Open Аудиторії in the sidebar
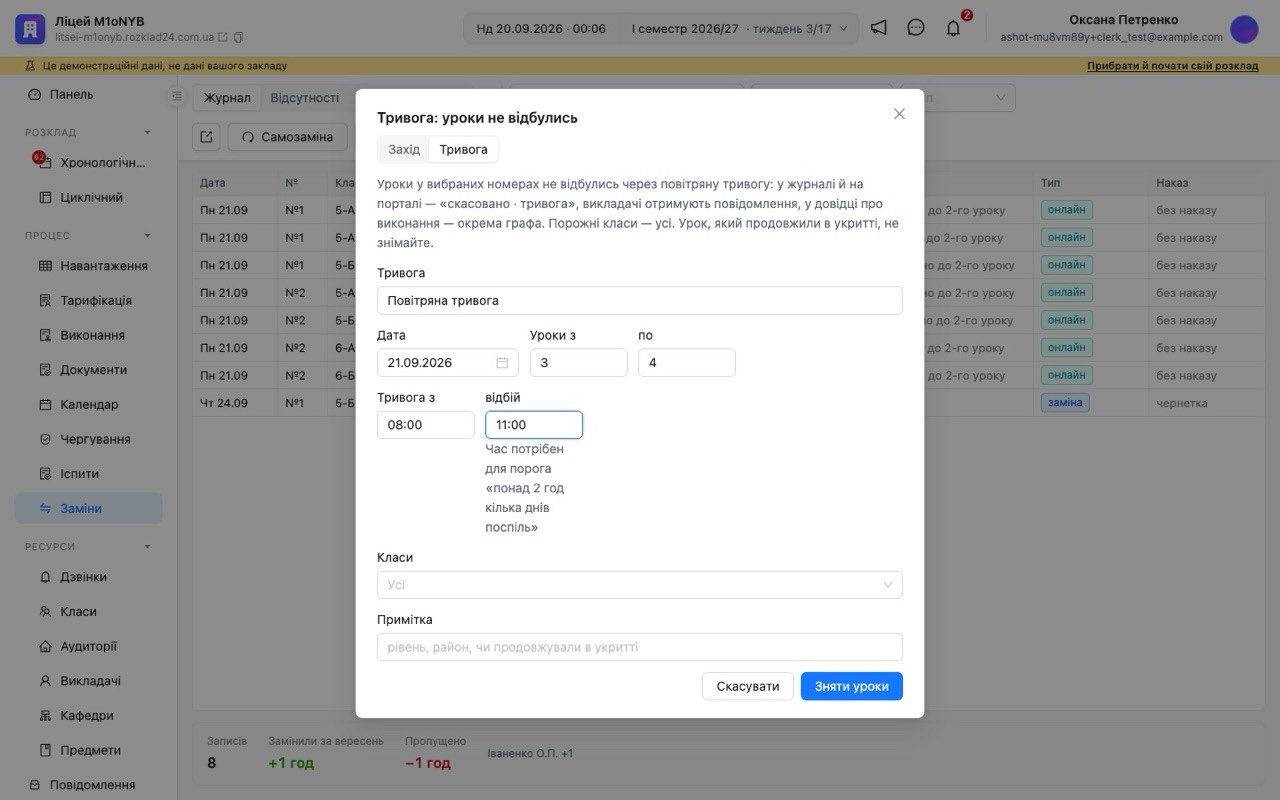The image size is (1280, 800). pos(88,646)
